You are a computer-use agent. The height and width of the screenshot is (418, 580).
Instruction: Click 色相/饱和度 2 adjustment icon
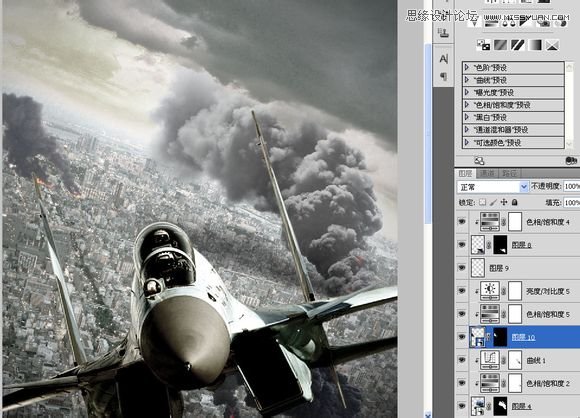pos(490,383)
